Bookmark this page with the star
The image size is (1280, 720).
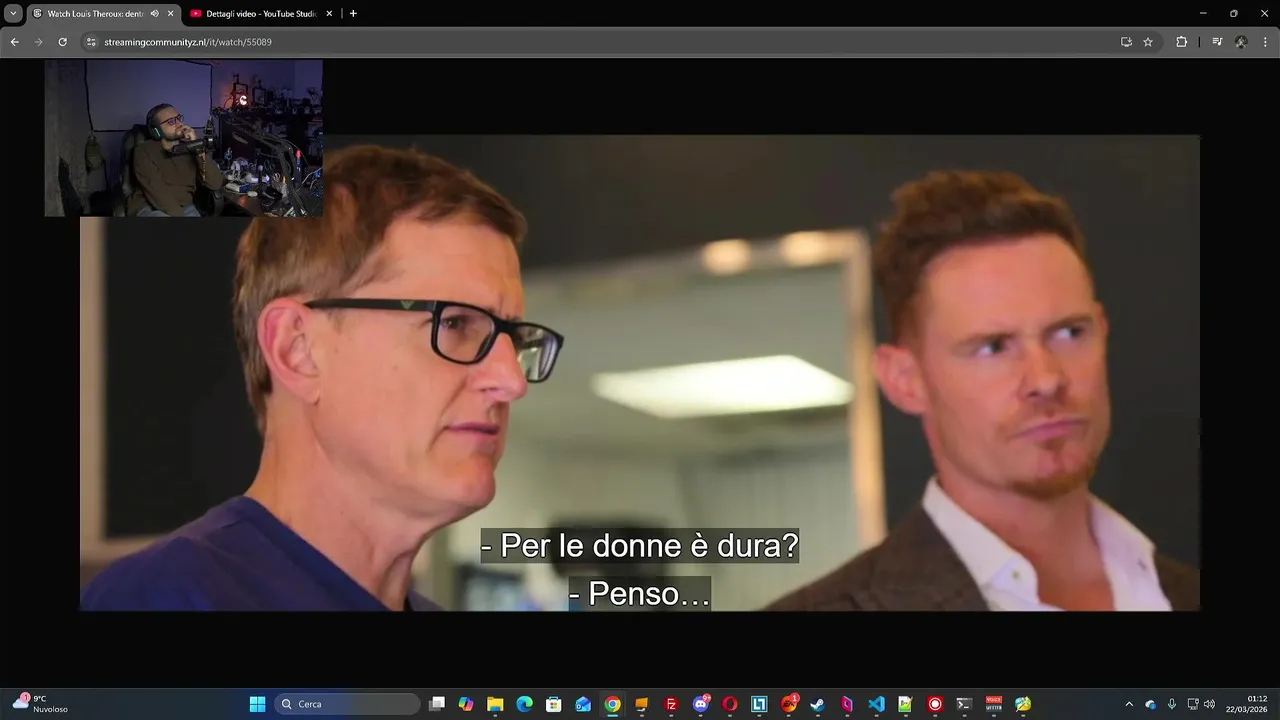coord(1148,42)
